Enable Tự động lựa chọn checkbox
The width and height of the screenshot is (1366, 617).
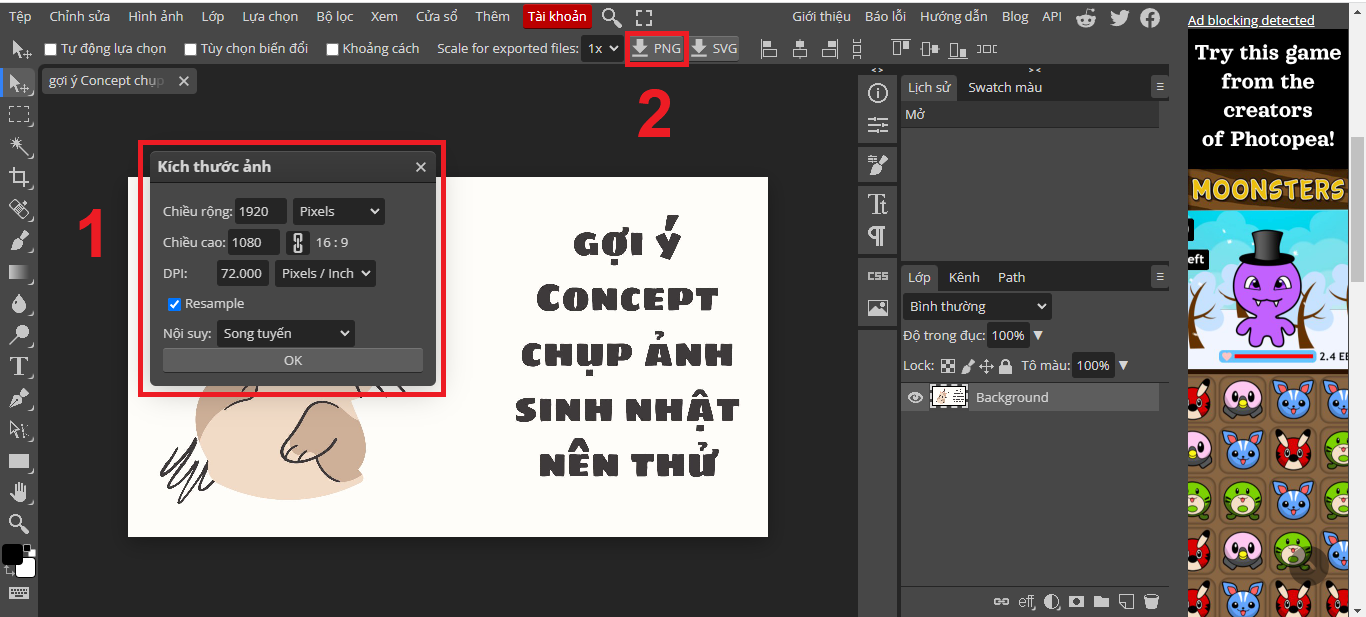pos(51,49)
